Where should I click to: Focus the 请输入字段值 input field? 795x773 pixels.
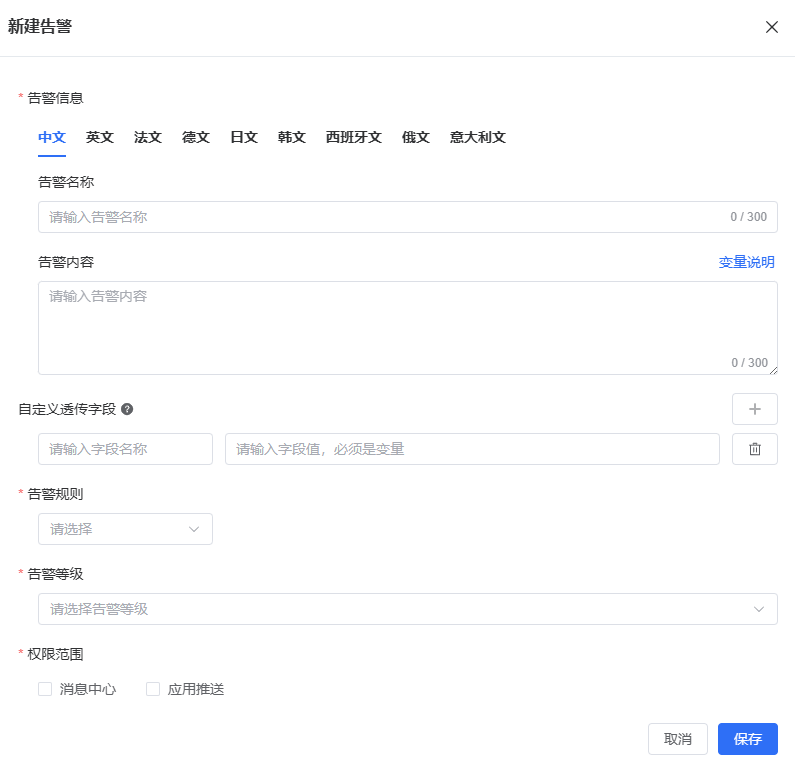point(472,449)
